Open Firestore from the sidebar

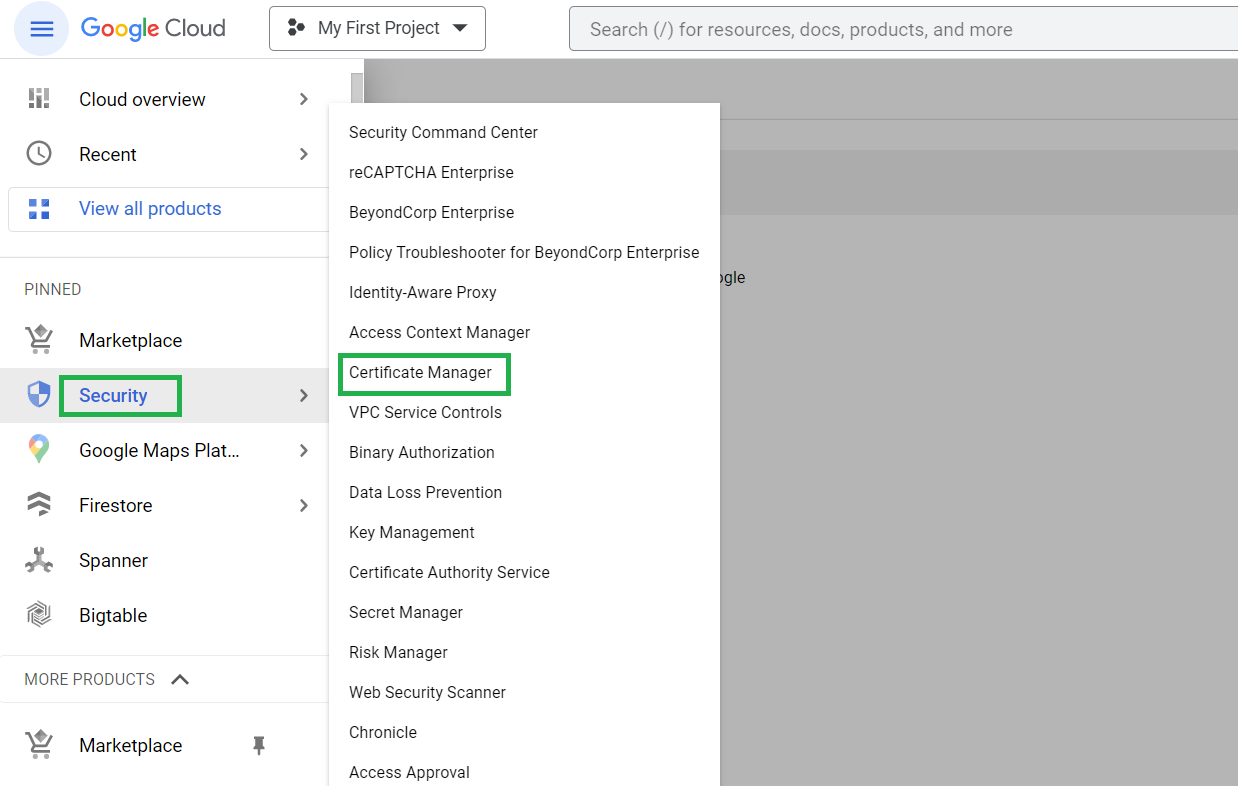116,505
